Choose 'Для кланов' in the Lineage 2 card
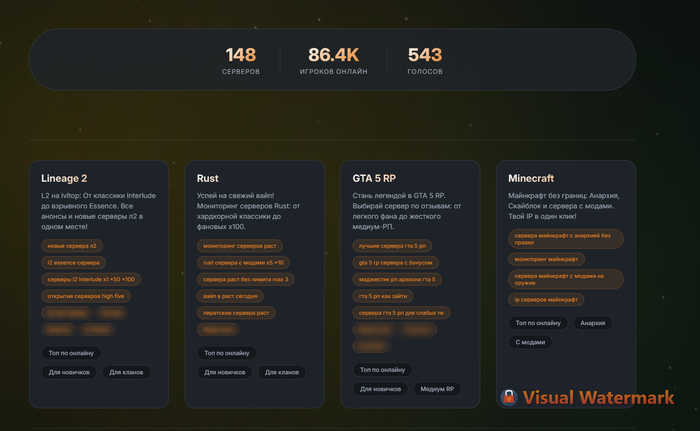Viewport: 700px width, 431px height. [126, 372]
